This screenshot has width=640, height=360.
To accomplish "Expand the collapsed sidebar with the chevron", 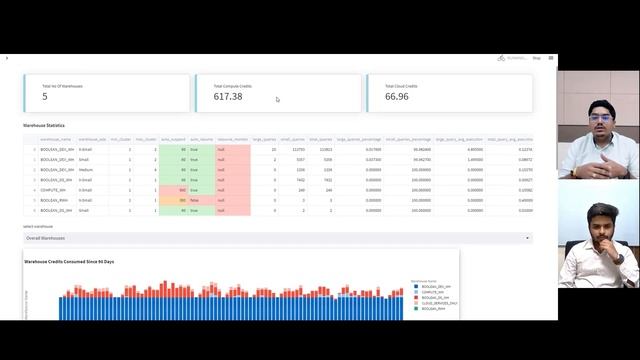I will coord(7,58).
